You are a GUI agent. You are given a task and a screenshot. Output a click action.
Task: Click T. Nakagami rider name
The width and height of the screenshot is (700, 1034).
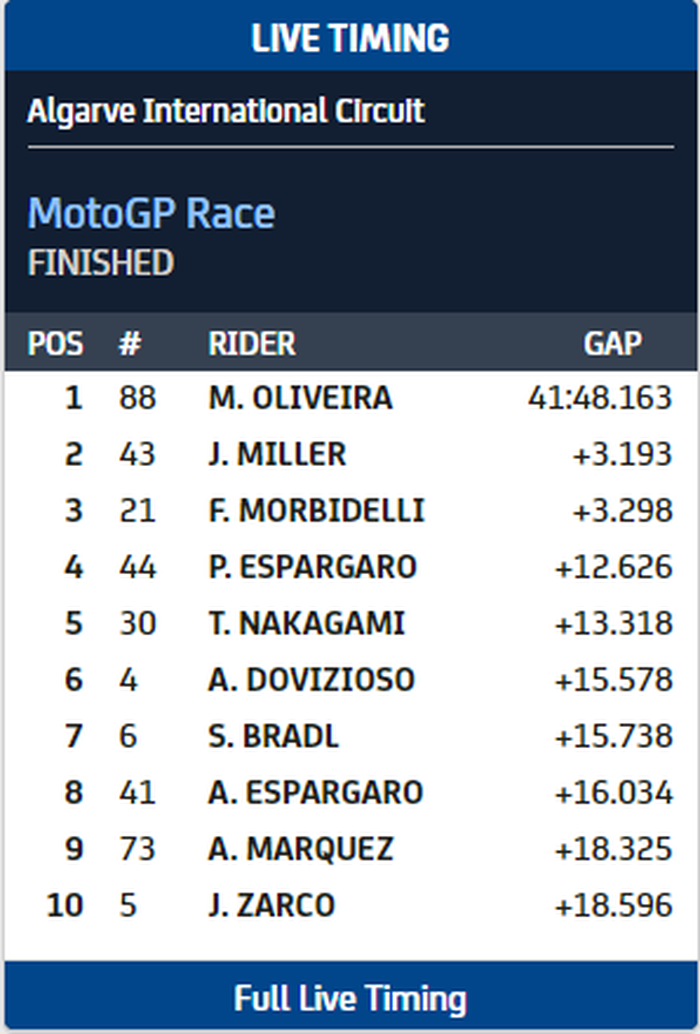[306, 623]
